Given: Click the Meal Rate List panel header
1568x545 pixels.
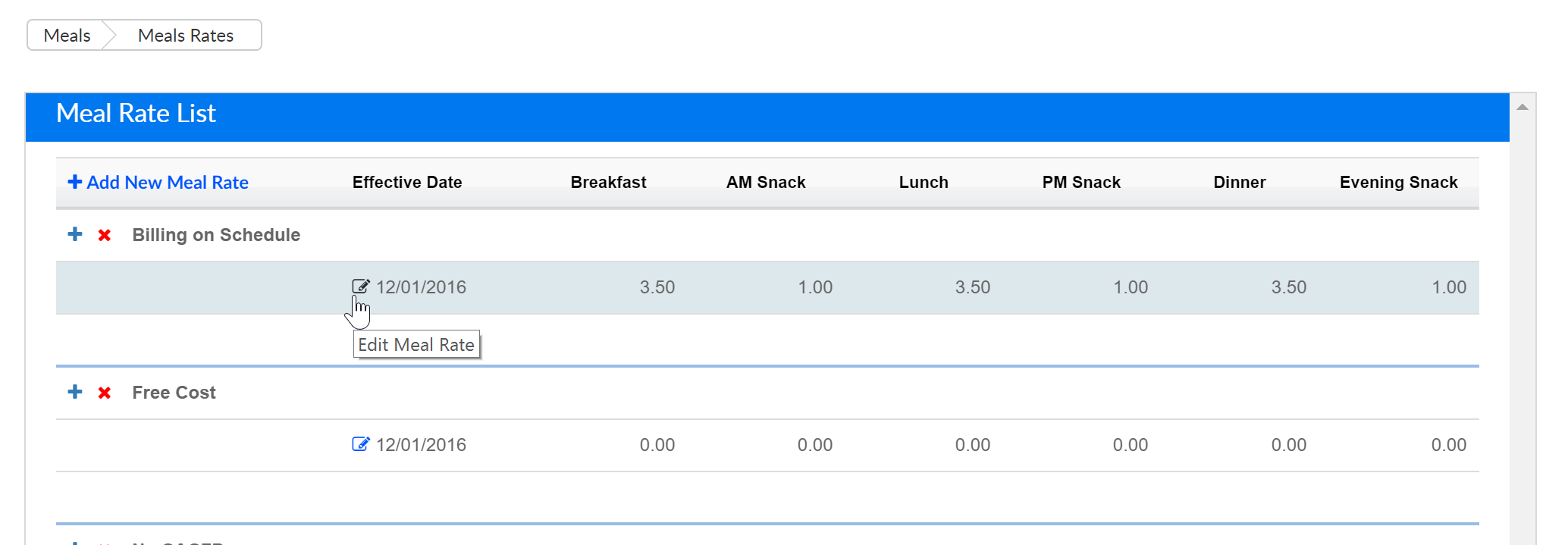Looking at the screenshot, I should tap(136, 114).
